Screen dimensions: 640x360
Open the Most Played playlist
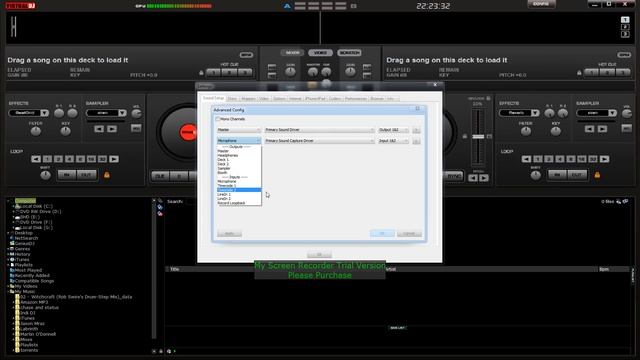pos(28,270)
